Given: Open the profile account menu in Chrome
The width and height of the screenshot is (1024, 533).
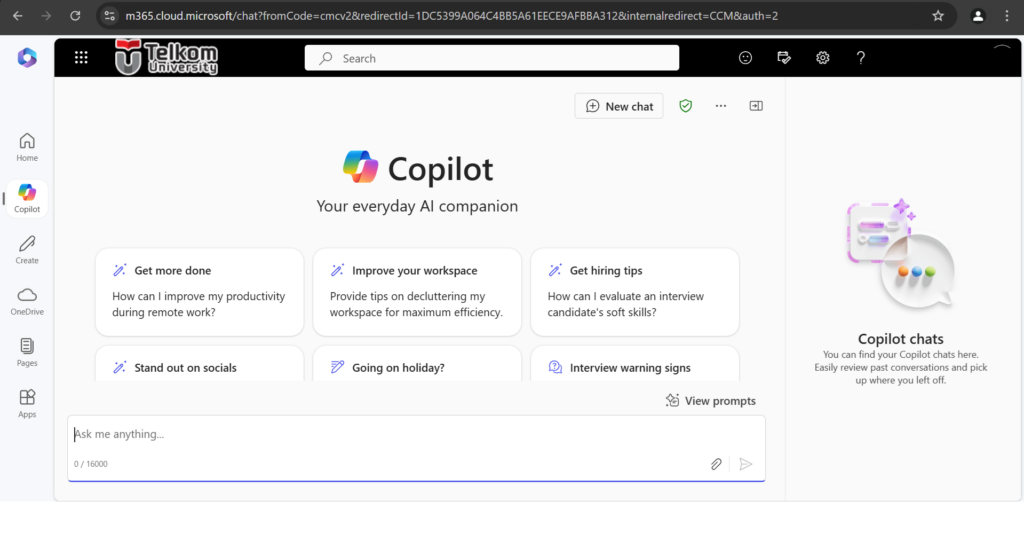Looking at the screenshot, I should [x=977, y=16].
